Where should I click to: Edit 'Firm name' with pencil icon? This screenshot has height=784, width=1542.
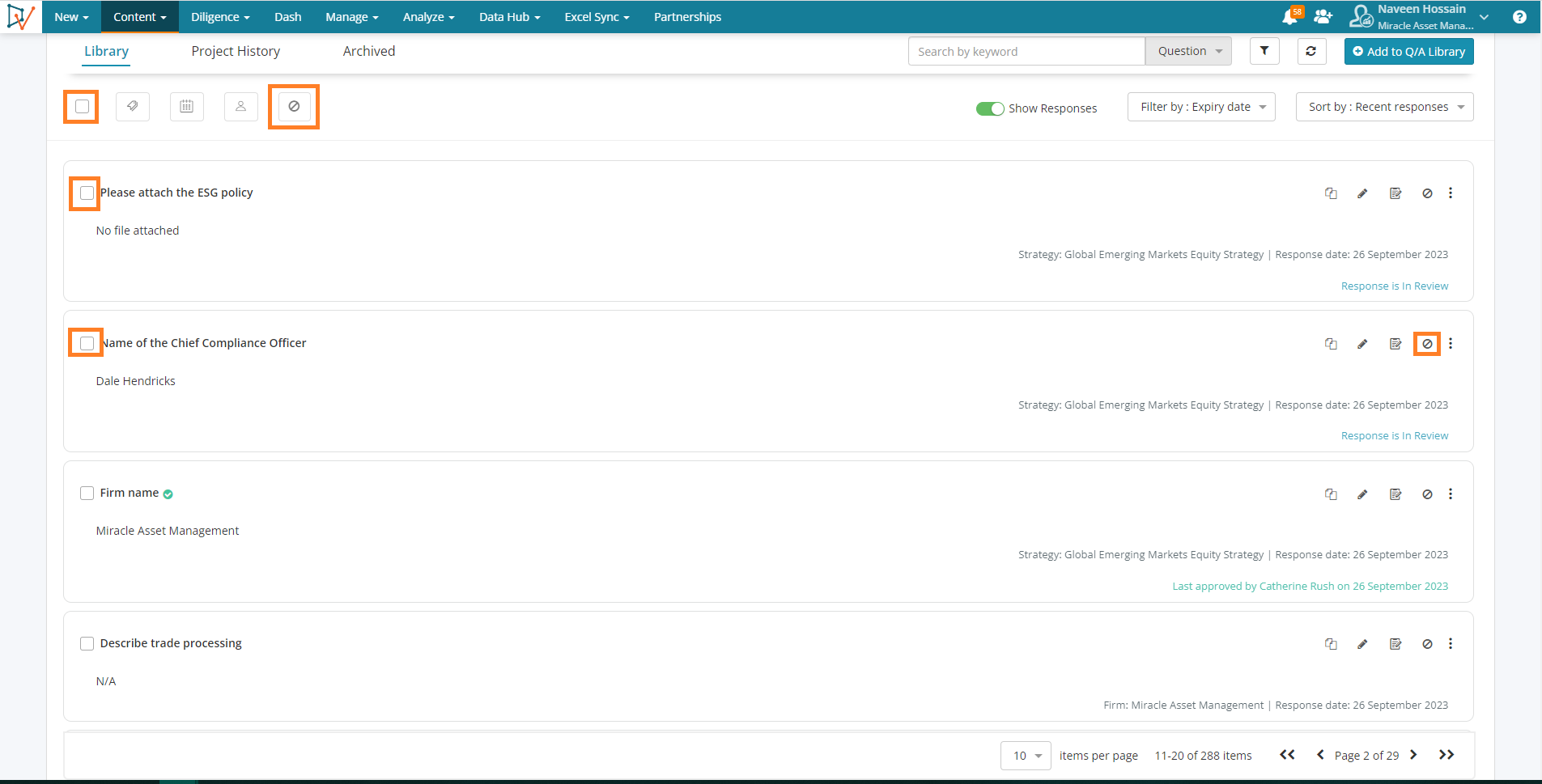pos(1362,494)
